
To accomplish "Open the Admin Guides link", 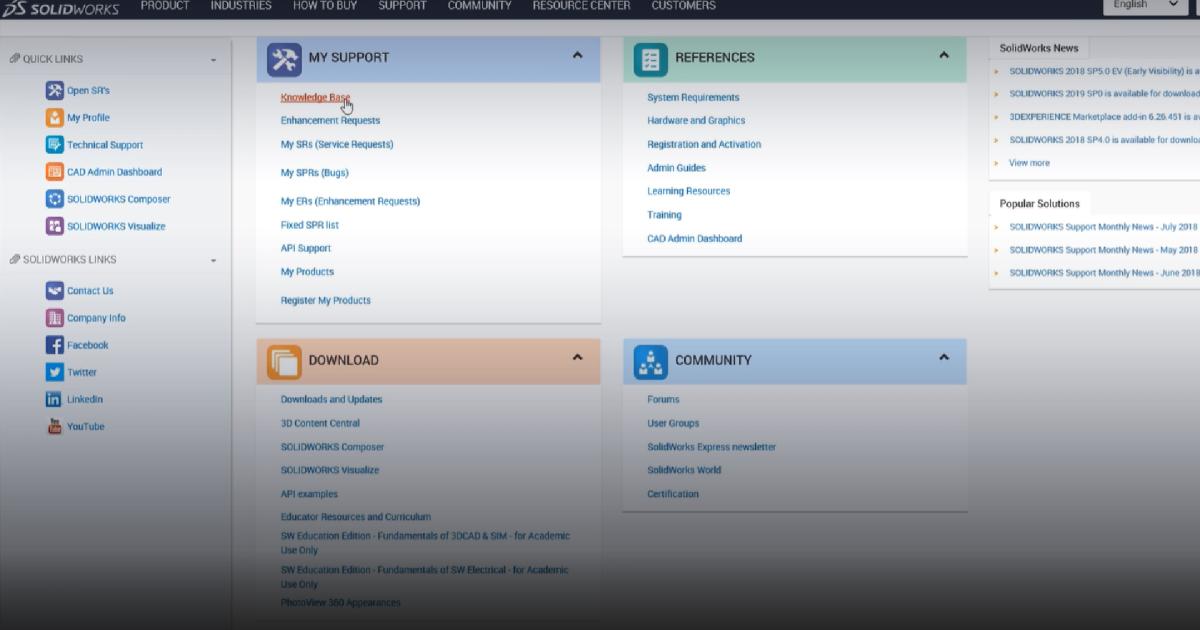I will coord(676,168).
